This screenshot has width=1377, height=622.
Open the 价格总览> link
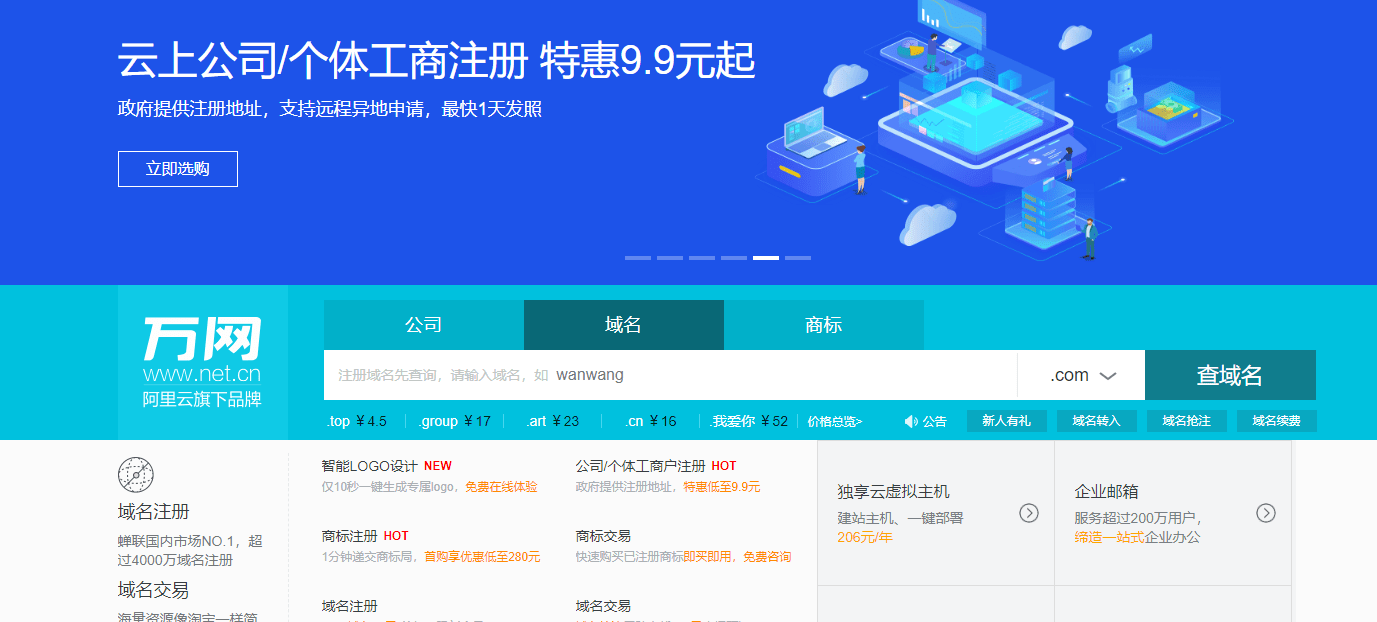(x=835, y=422)
